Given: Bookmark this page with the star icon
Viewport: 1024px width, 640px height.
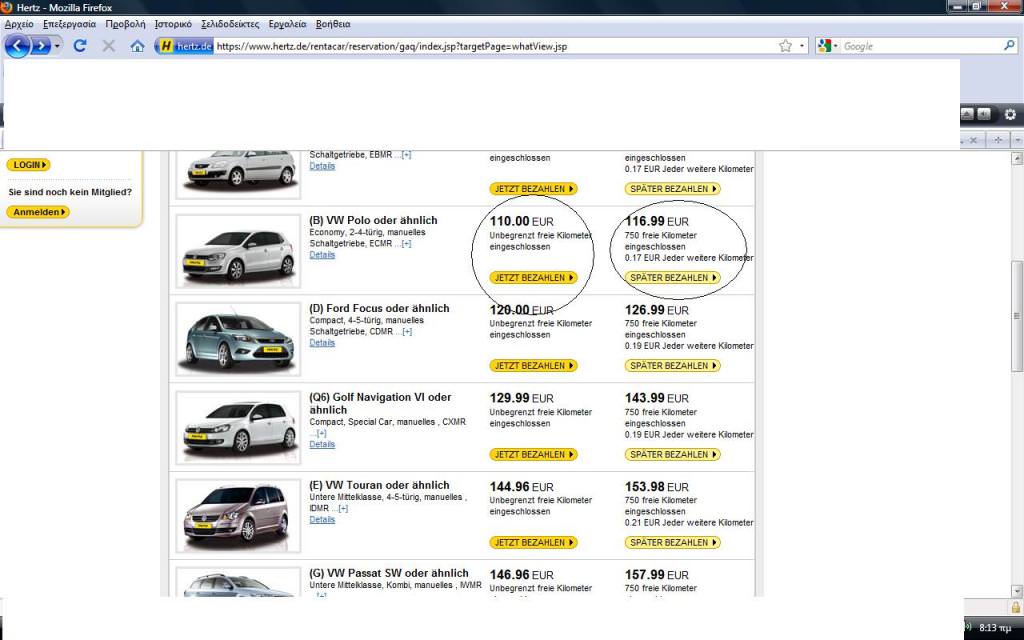Looking at the screenshot, I should pyautogui.click(x=786, y=46).
